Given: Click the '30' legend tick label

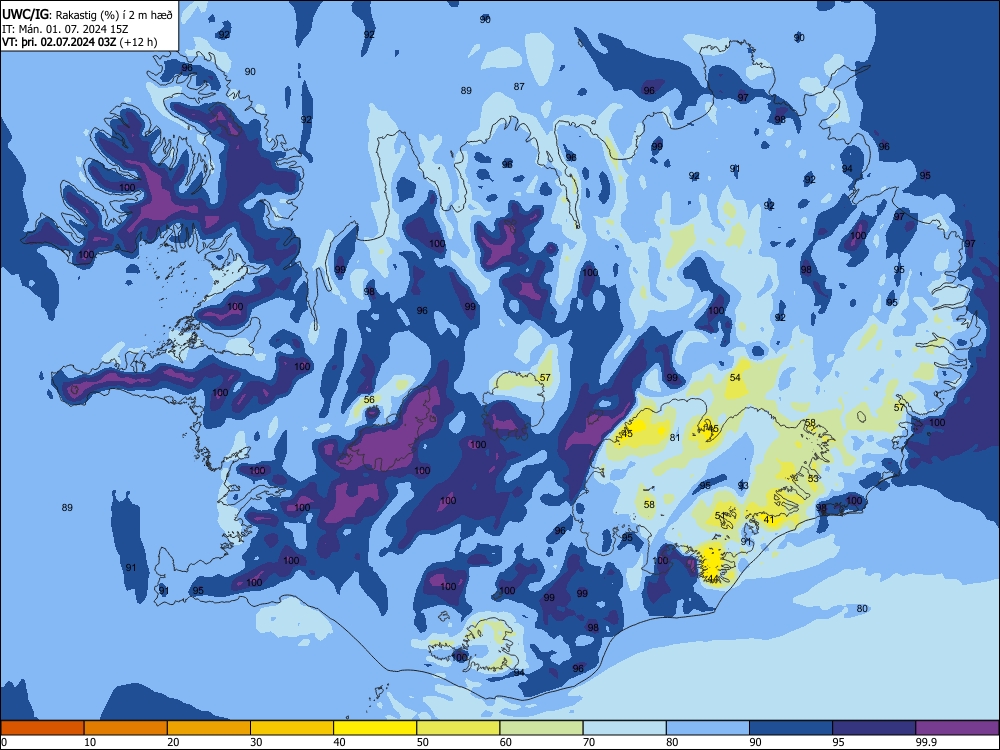Looking at the screenshot, I should (256, 742).
